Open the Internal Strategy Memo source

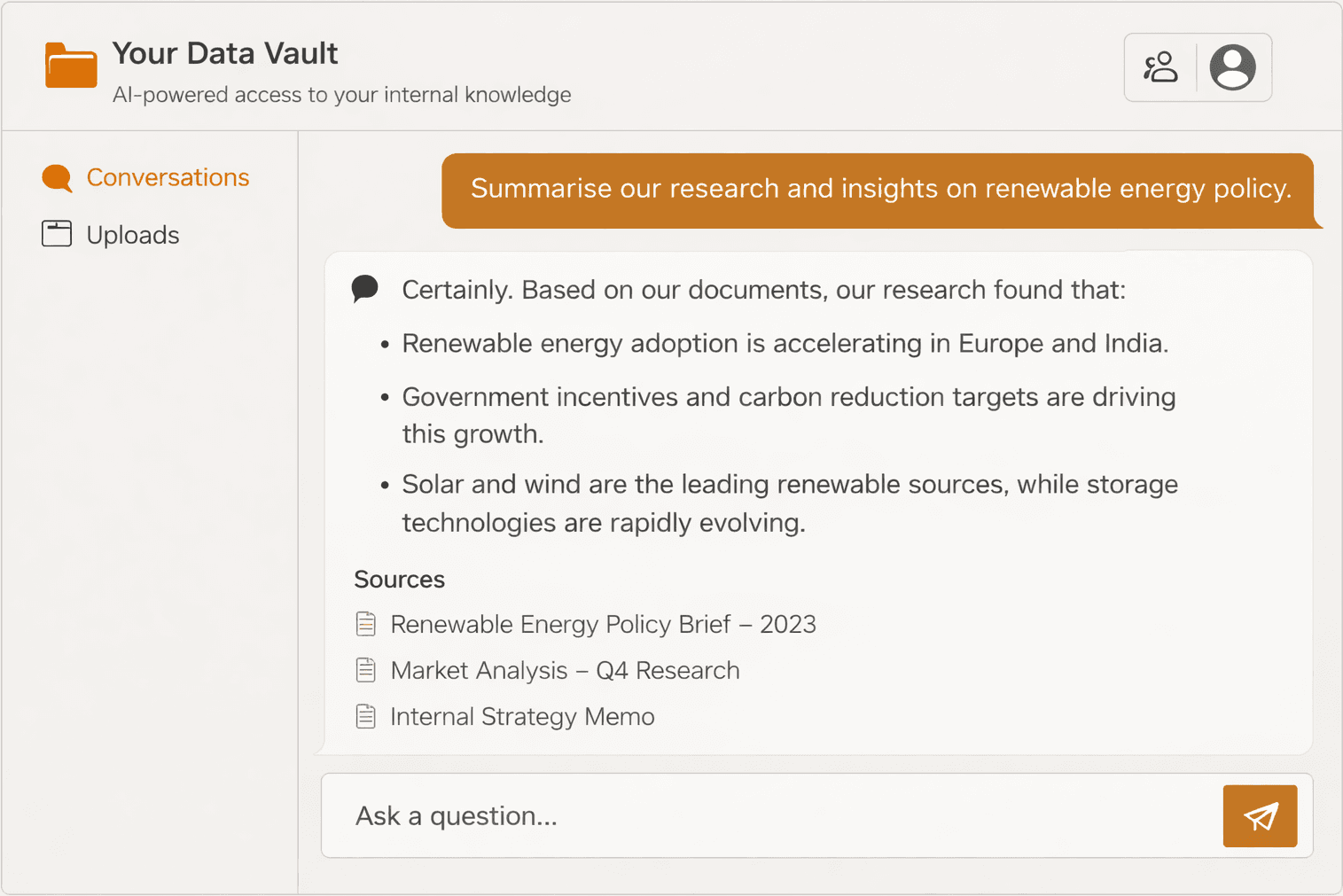point(522,716)
